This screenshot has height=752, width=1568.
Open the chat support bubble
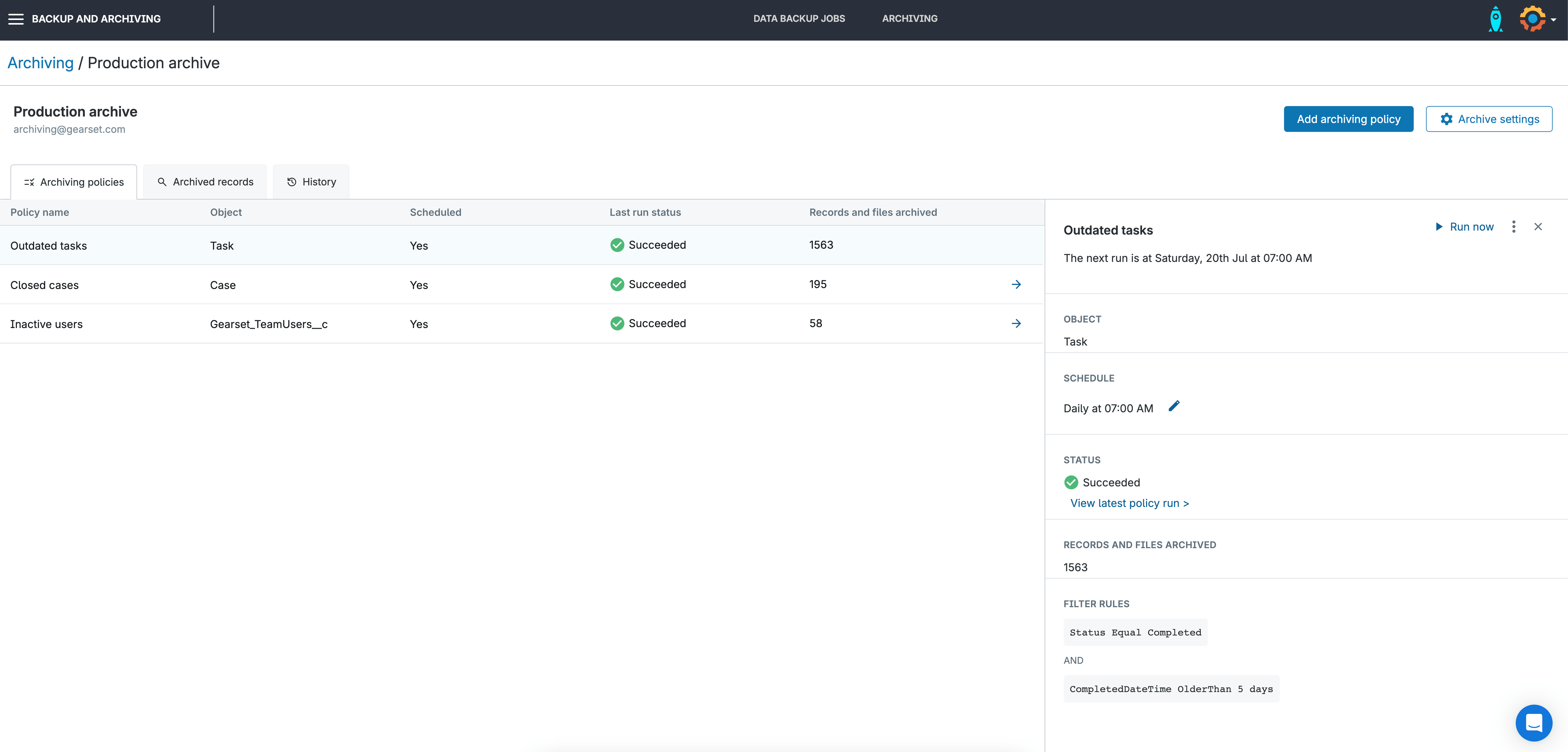tap(1533, 723)
